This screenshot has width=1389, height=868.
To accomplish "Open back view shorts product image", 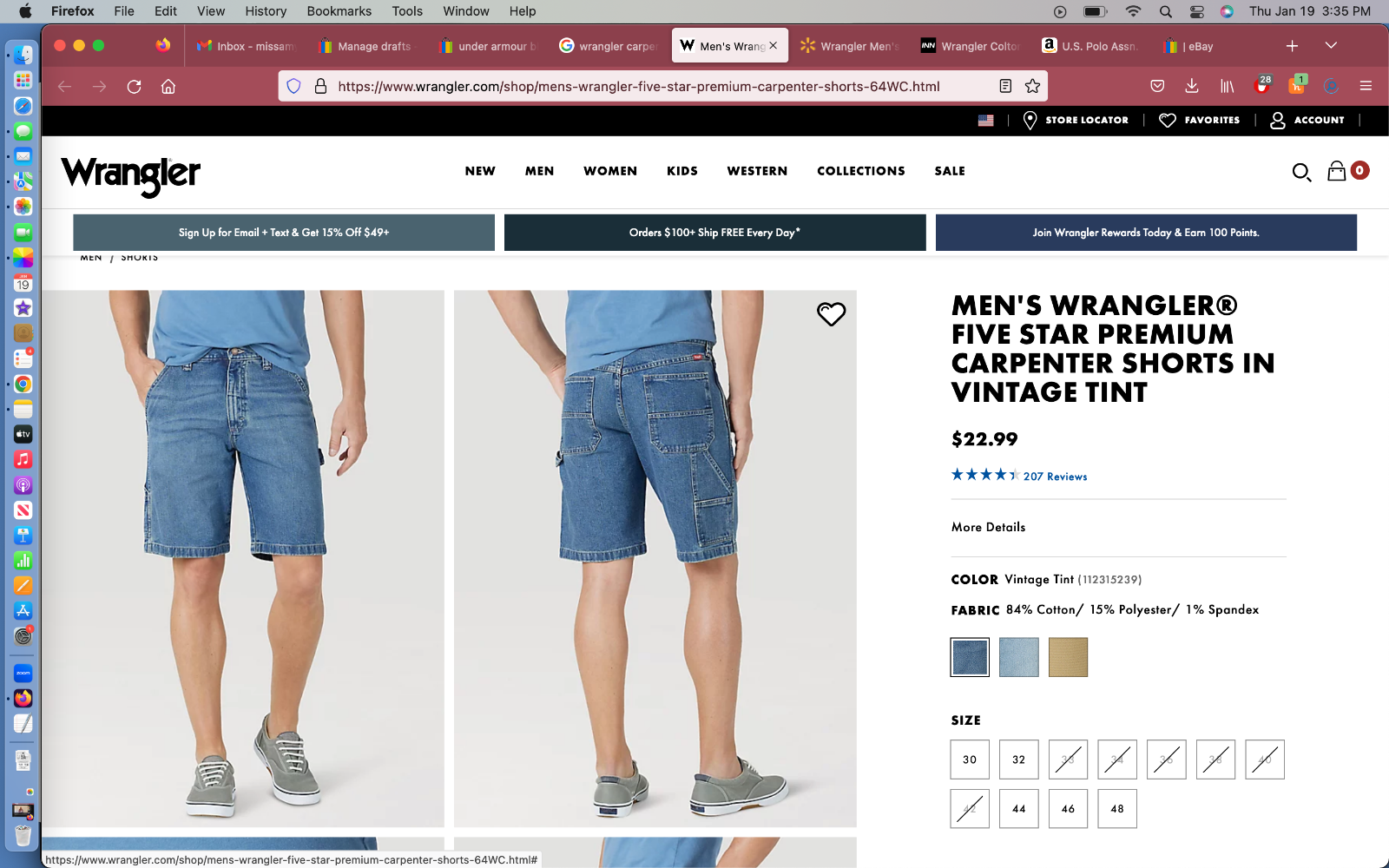I will point(655,558).
